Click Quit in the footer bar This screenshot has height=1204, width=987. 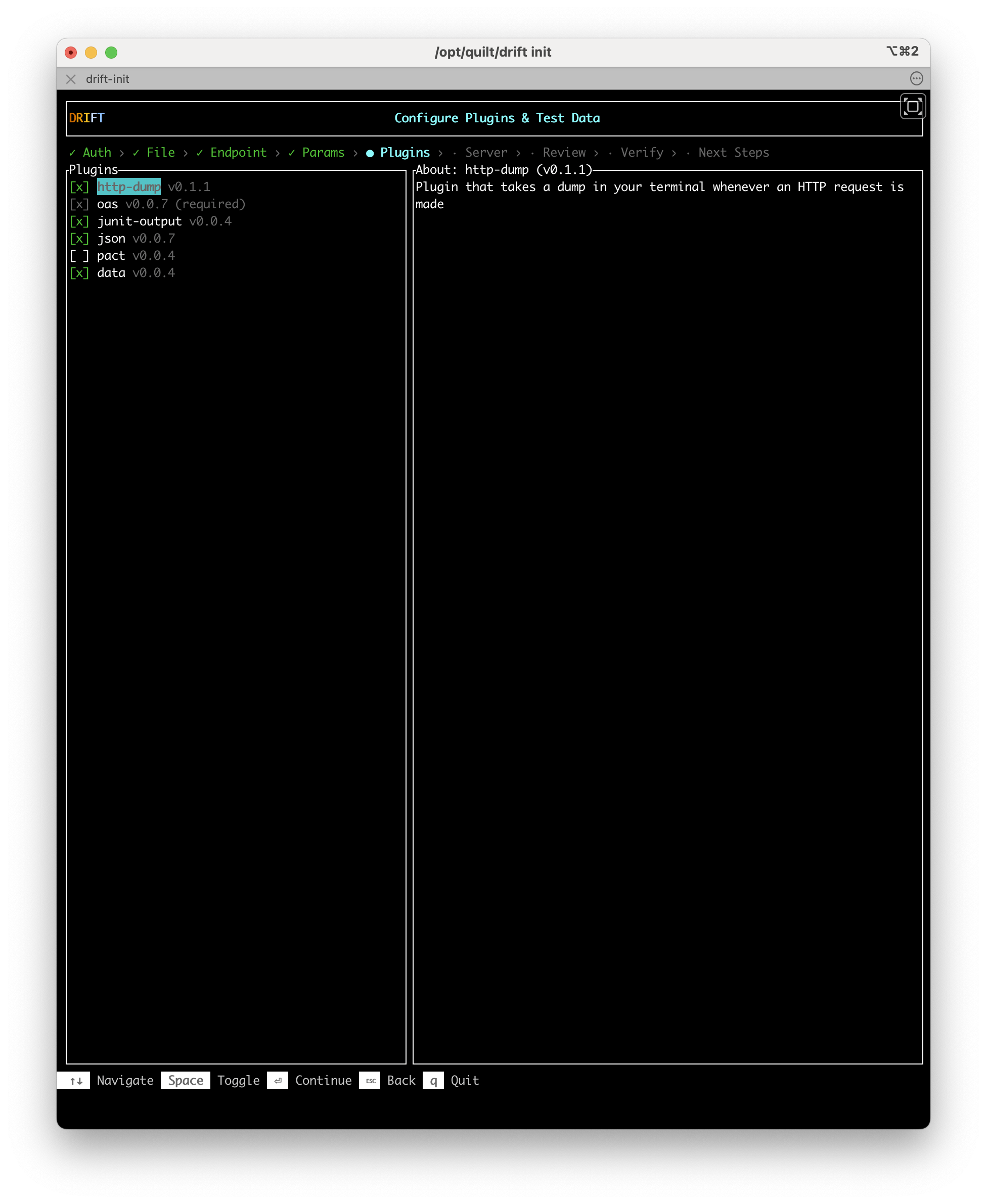465,1080
